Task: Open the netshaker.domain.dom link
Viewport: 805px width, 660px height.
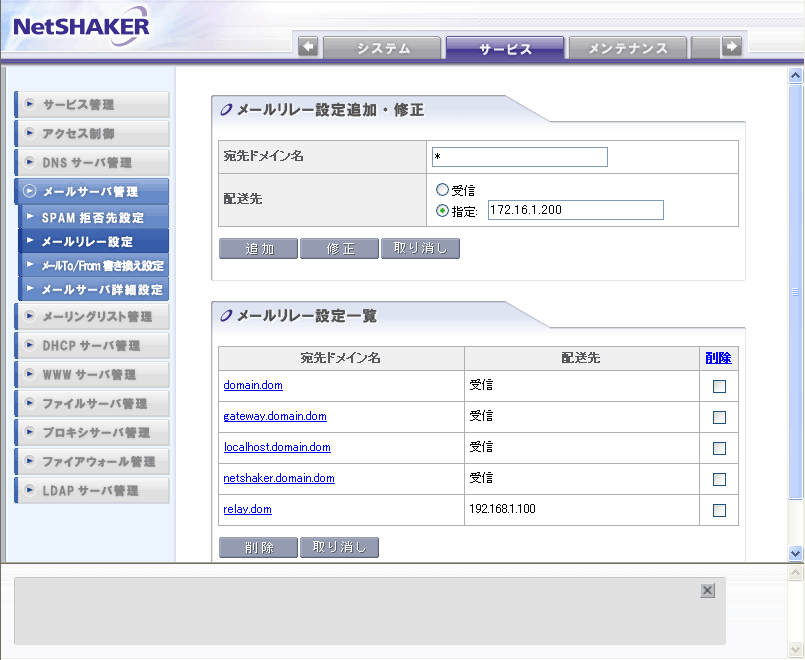Action: click(x=279, y=479)
